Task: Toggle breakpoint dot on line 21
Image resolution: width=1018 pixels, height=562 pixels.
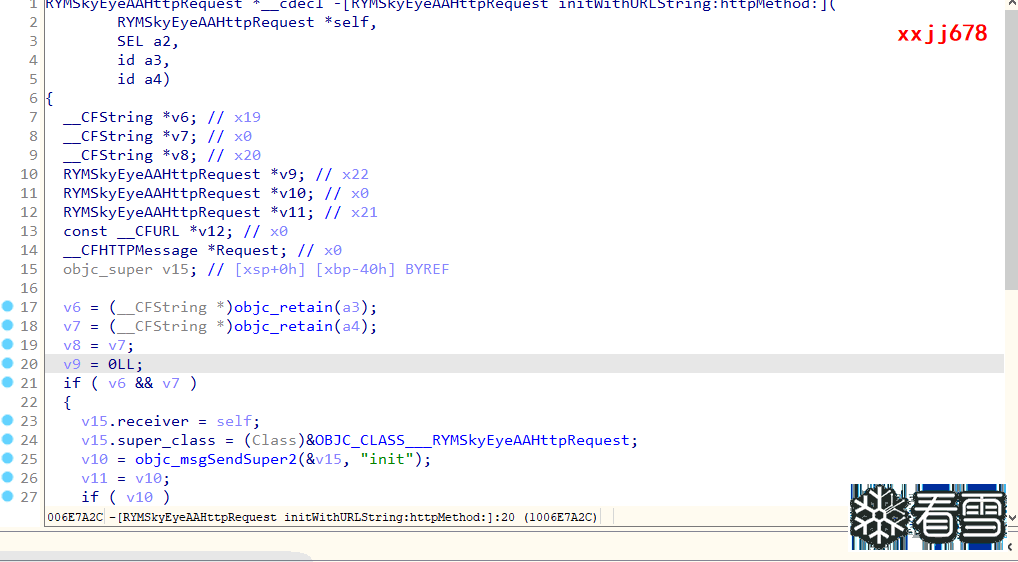Action: [7, 382]
